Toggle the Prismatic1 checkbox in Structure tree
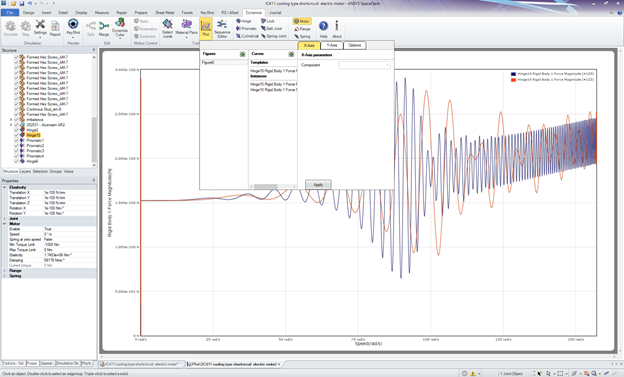The width and height of the screenshot is (624, 377). coord(16,141)
